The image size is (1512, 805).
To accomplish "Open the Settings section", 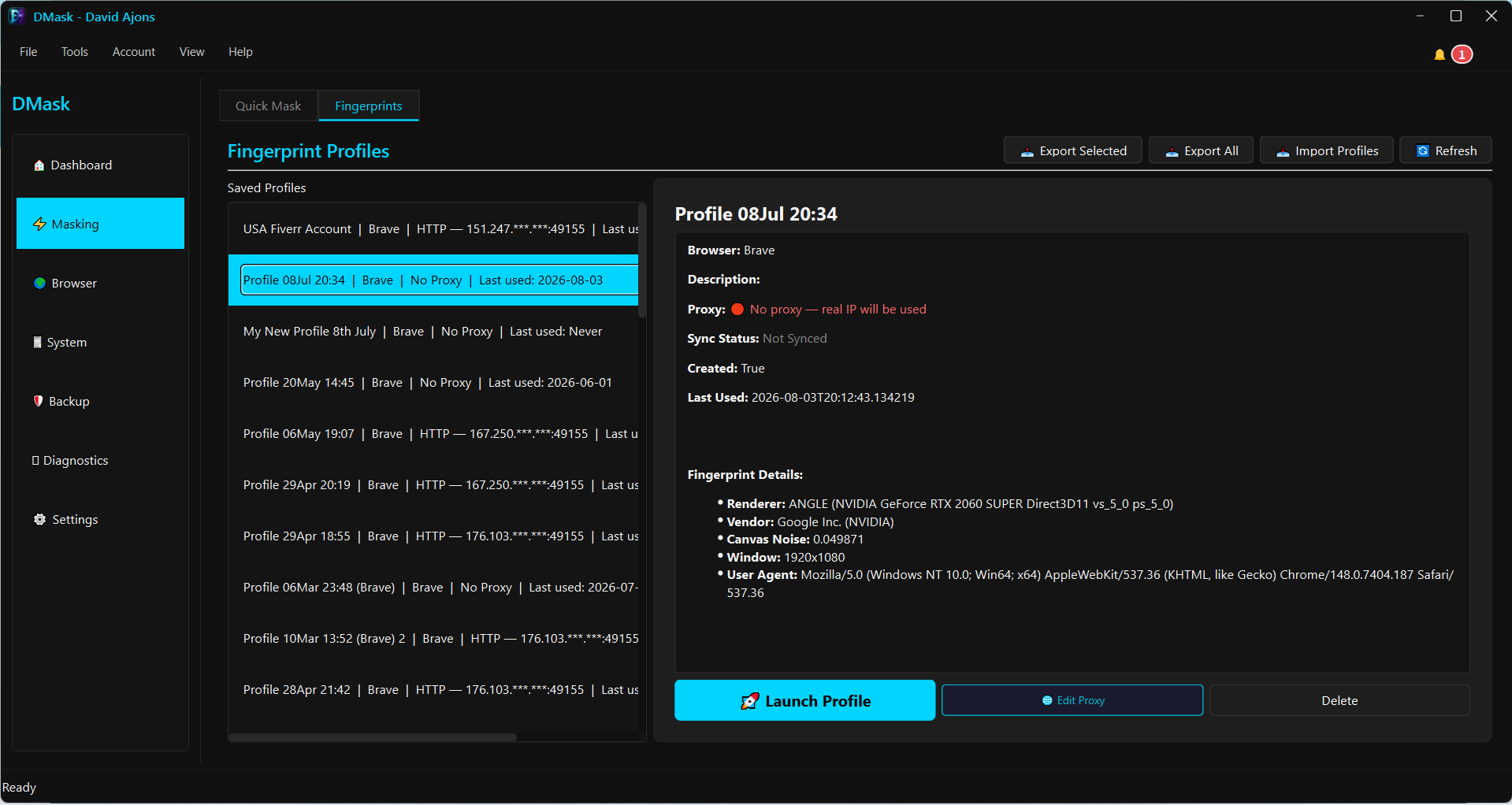I will [x=100, y=520].
